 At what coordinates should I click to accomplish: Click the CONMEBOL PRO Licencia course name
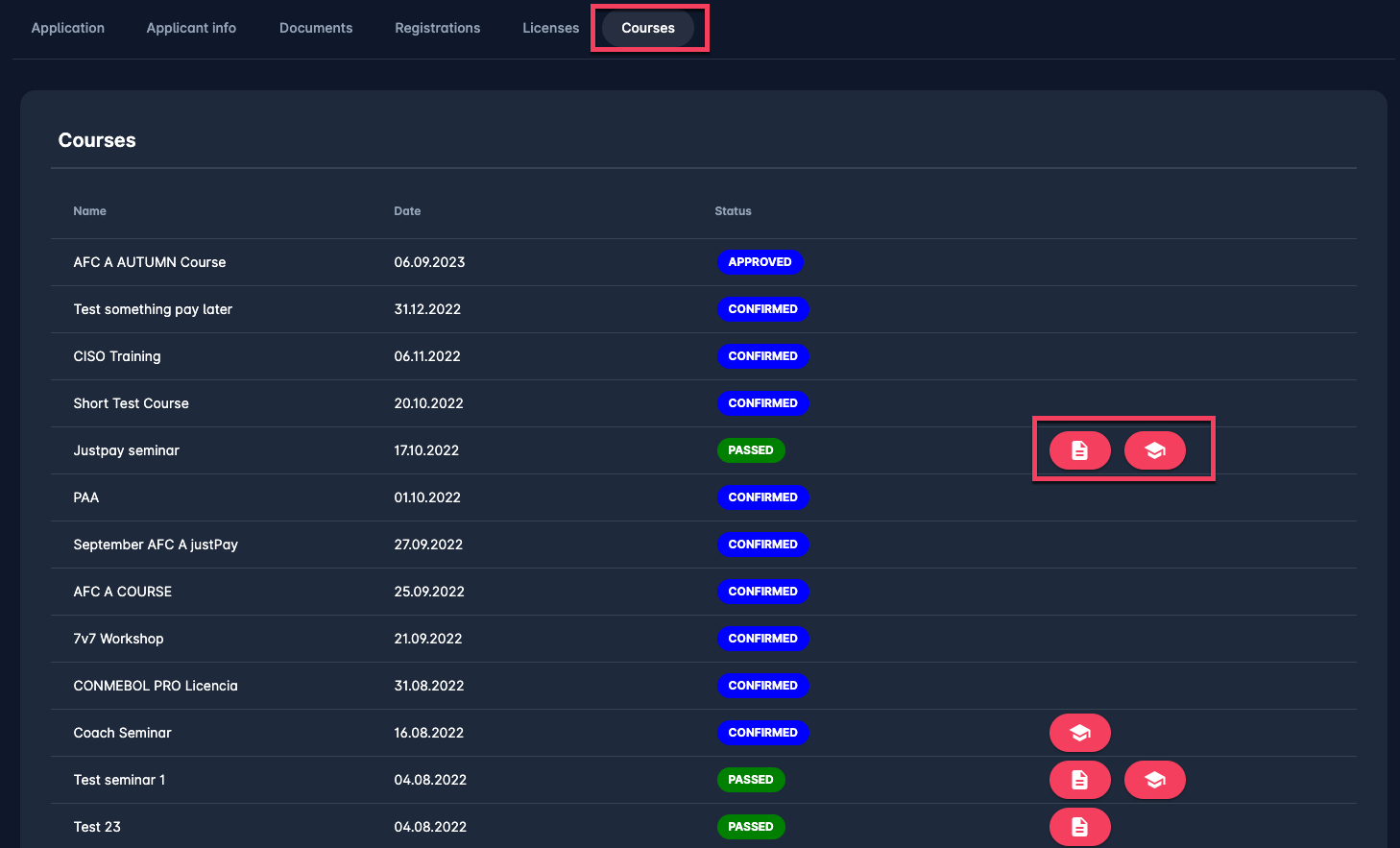pos(156,686)
